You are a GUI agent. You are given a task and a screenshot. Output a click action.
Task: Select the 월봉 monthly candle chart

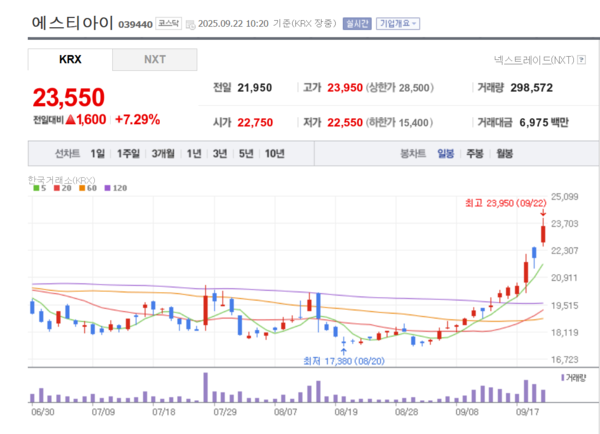tap(505, 153)
